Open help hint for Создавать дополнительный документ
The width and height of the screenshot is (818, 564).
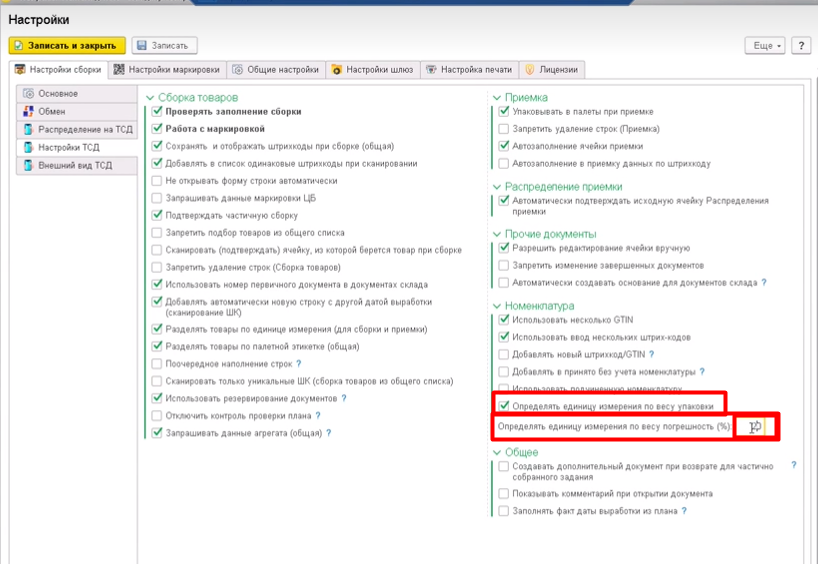click(793, 465)
